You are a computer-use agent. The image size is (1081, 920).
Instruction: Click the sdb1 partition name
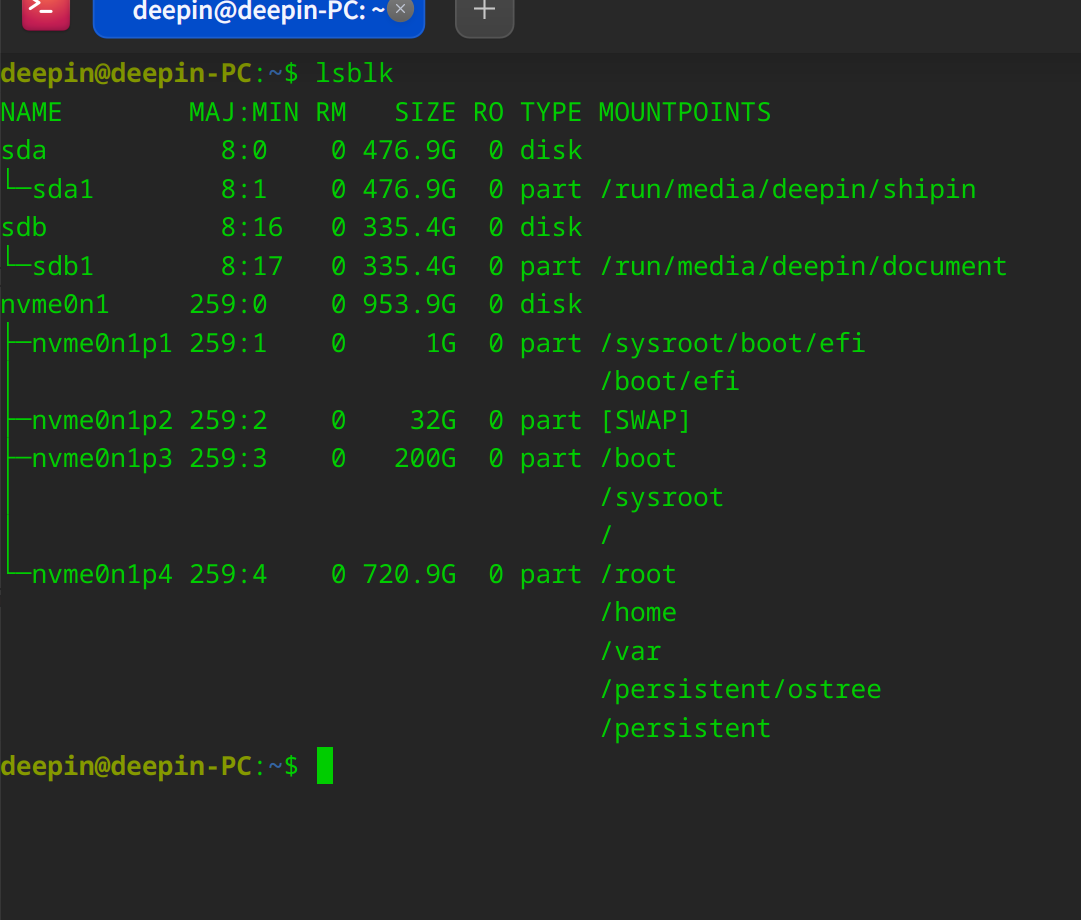[63, 266]
